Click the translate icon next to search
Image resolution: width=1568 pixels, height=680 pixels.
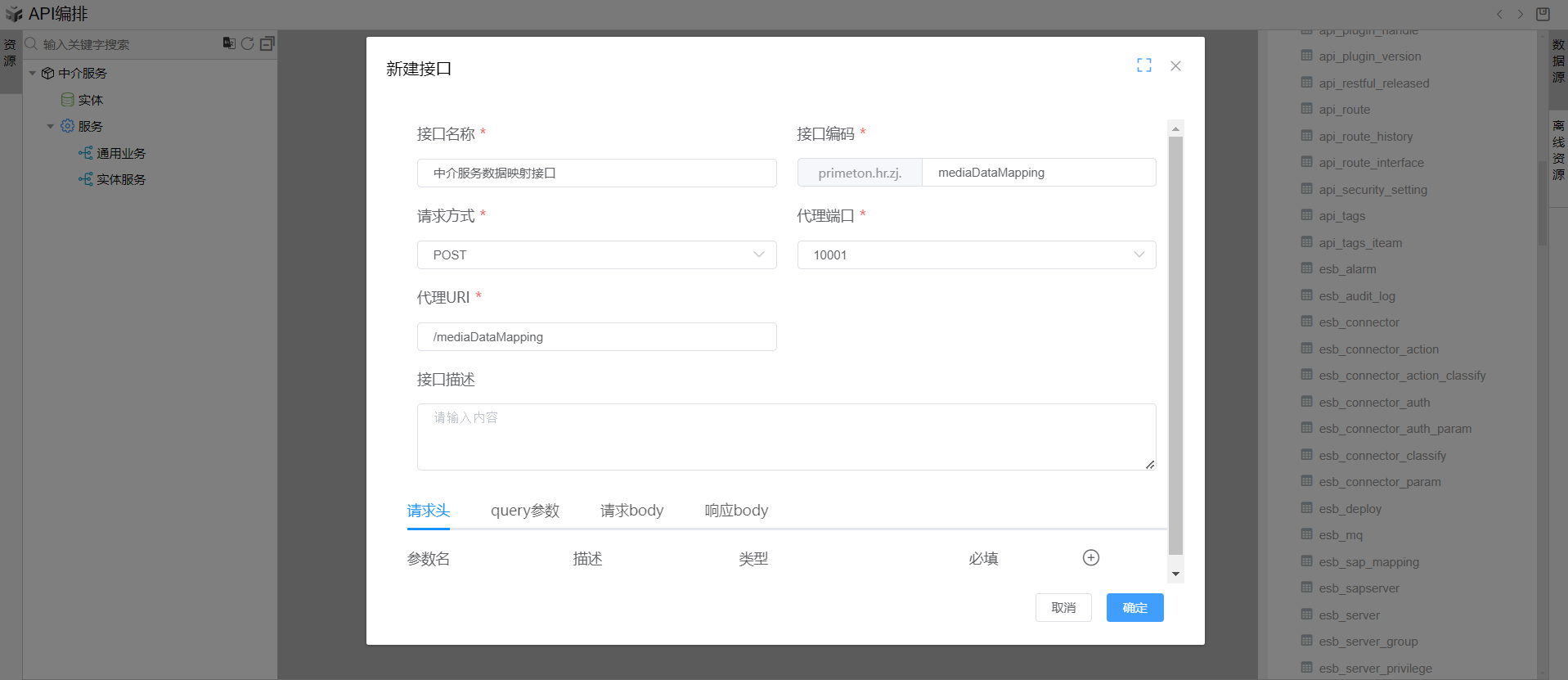pyautogui.click(x=229, y=43)
